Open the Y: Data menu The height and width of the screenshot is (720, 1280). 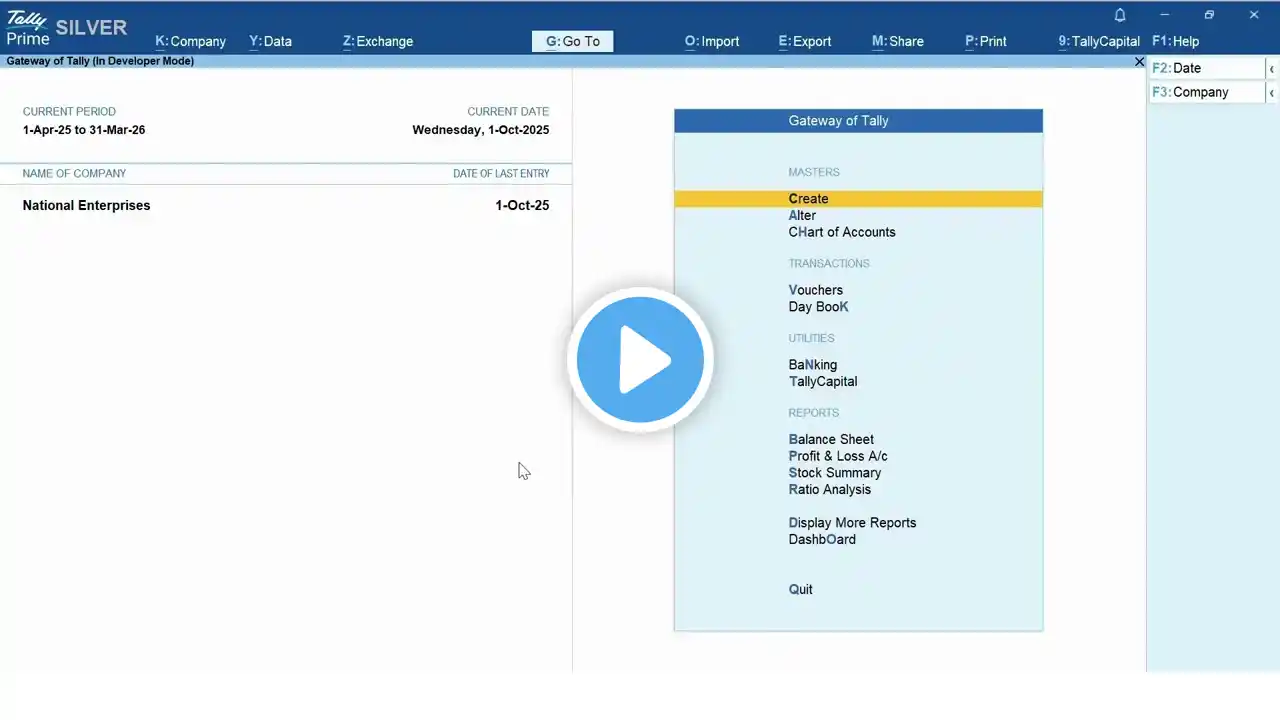270,41
